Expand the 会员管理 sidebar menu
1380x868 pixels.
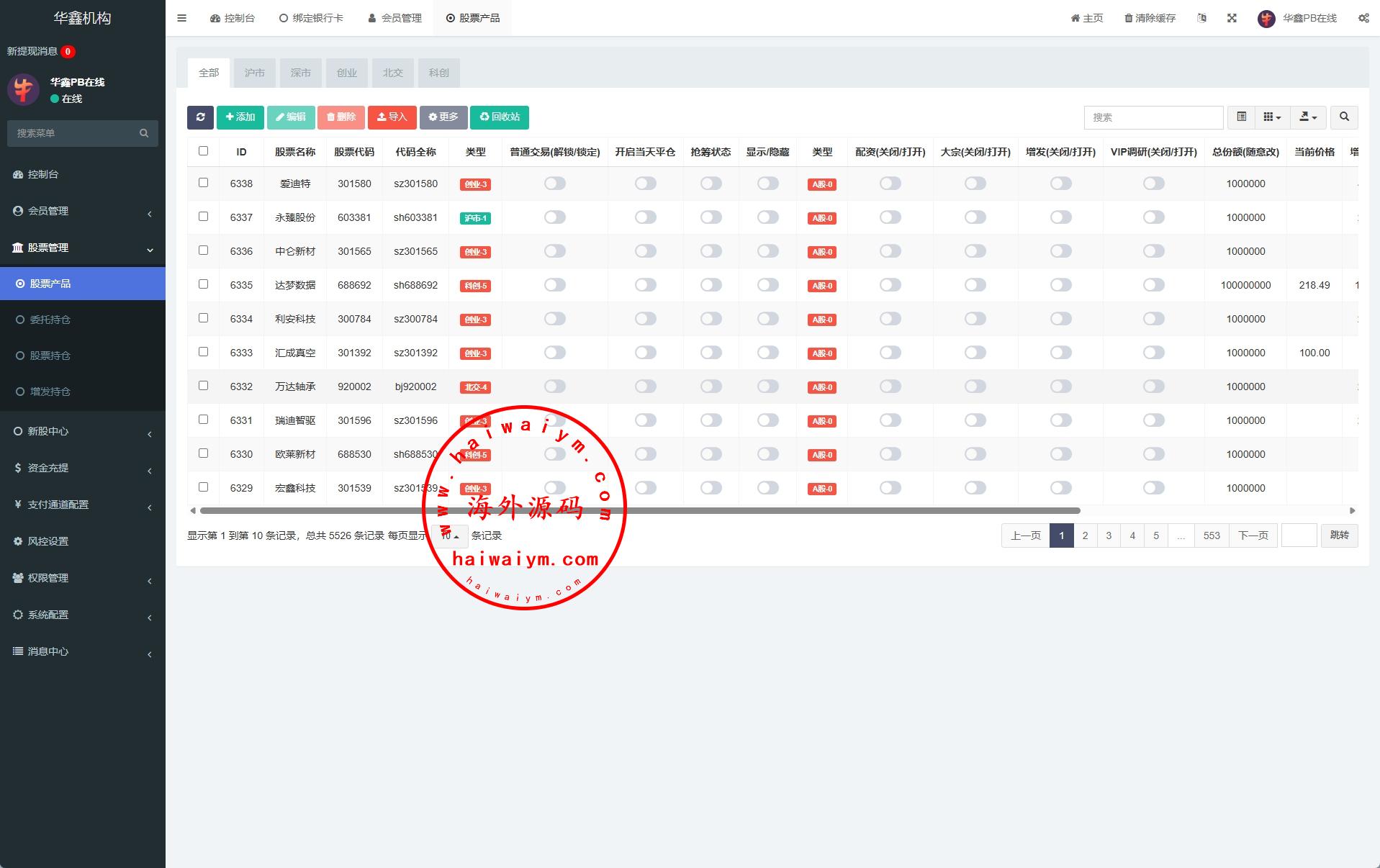[83, 211]
